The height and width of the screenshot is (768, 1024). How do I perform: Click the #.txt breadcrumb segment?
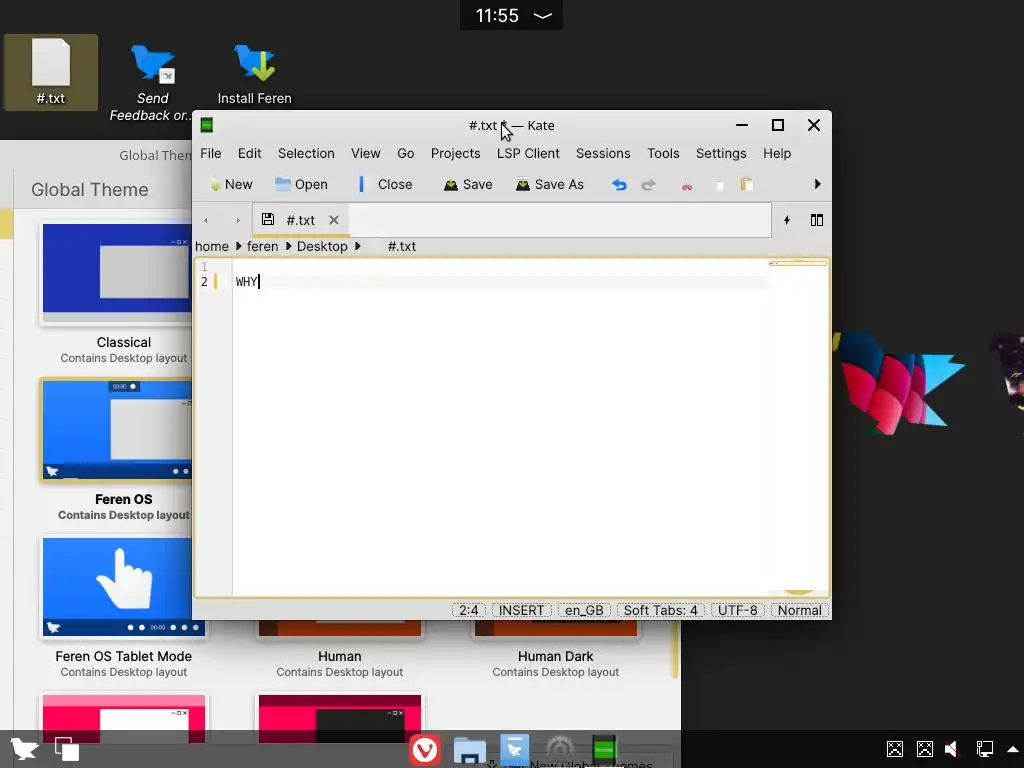tap(402, 246)
